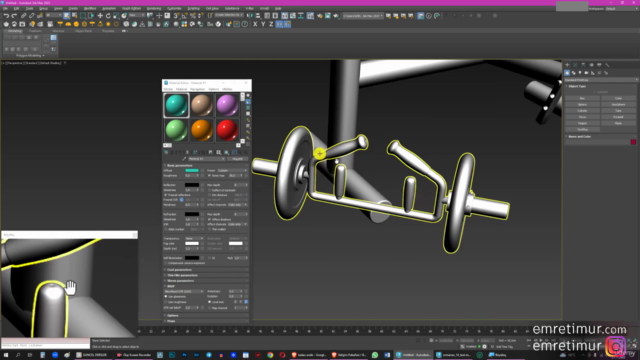Open Material Editor Navigation menu
640x360 pixels.
(x=197, y=89)
